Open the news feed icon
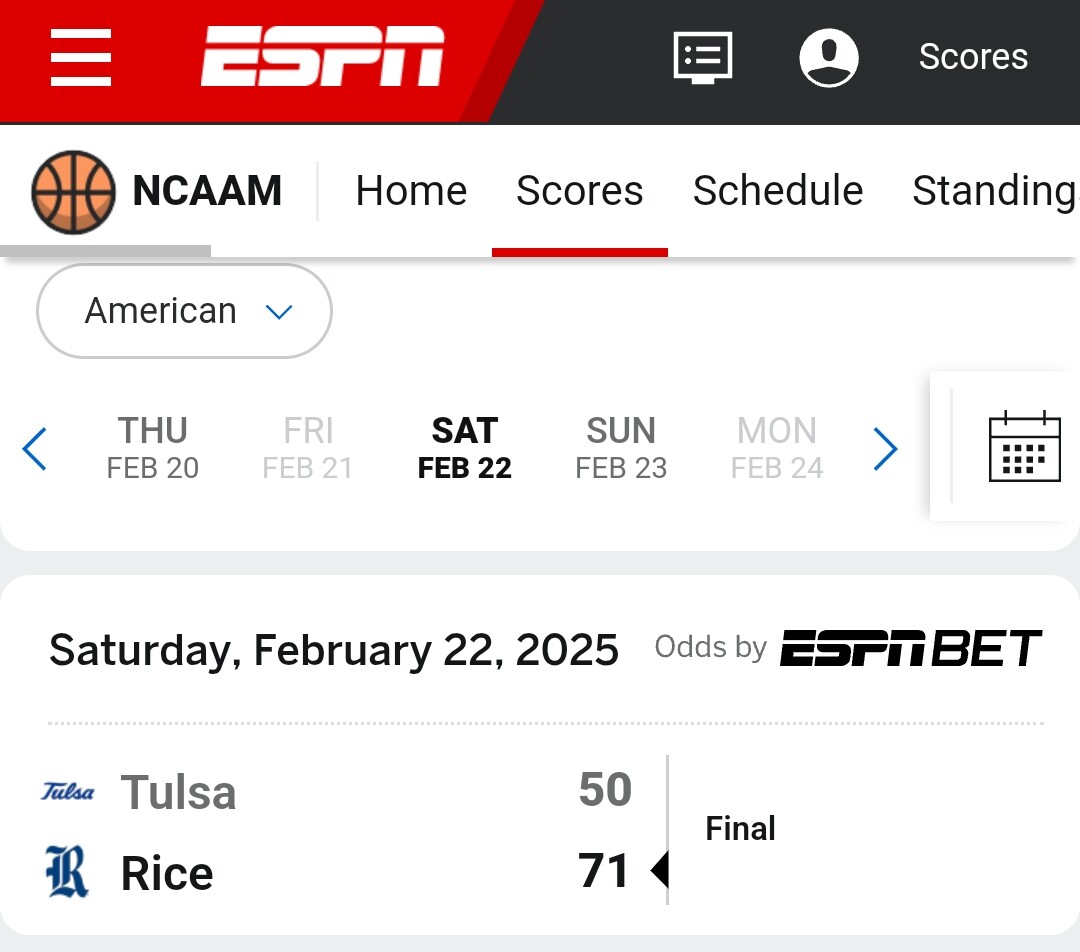The image size is (1080, 952). click(702, 57)
